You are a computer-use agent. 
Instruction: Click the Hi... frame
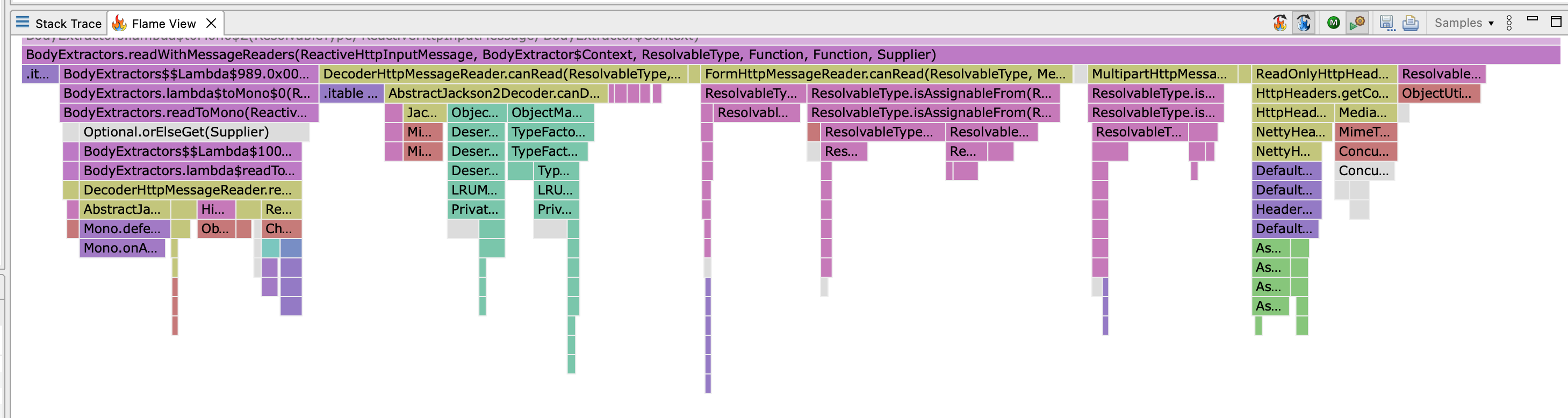click(216, 210)
